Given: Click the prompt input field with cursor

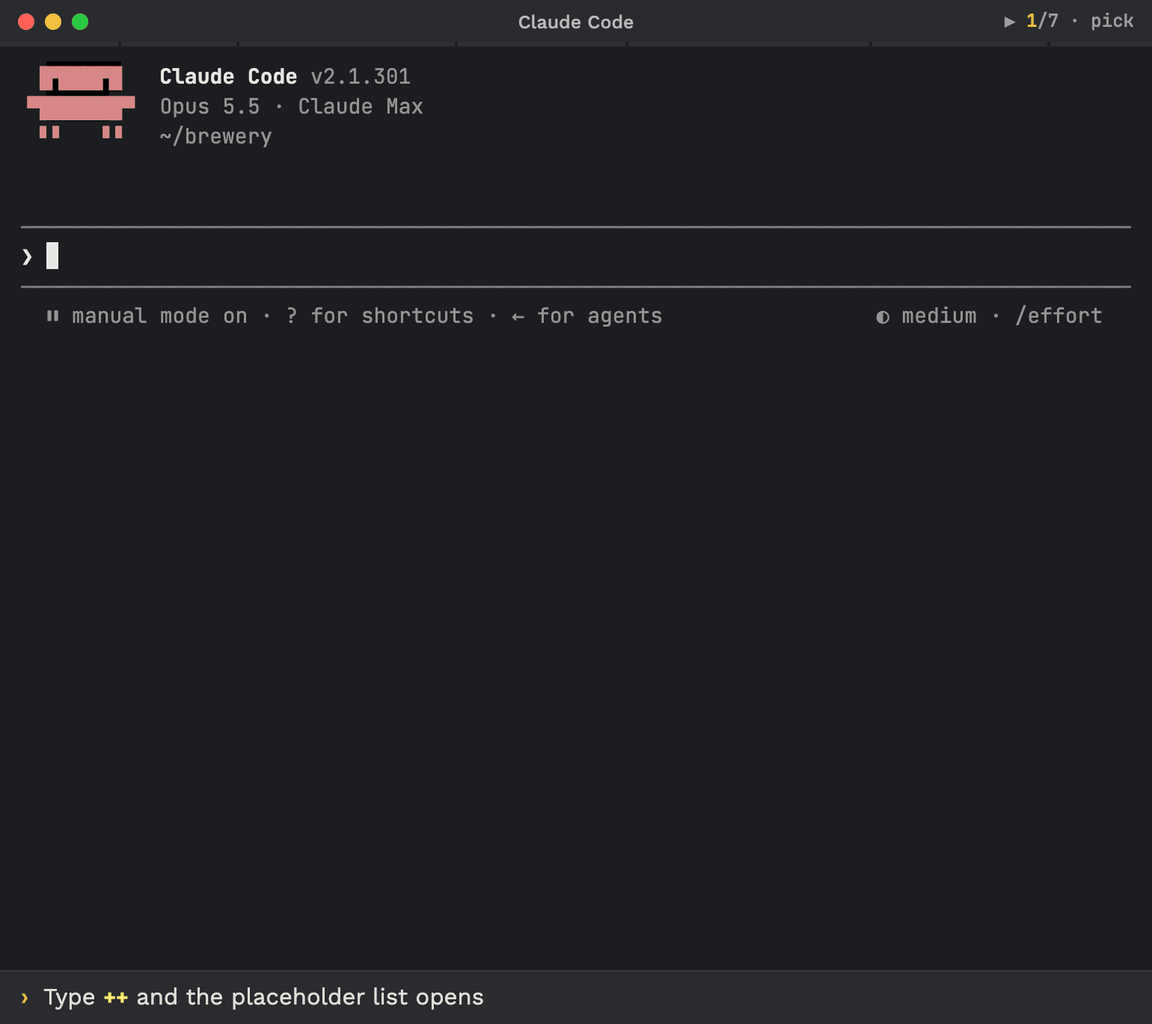Looking at the screenshot, I should (575, 256).
